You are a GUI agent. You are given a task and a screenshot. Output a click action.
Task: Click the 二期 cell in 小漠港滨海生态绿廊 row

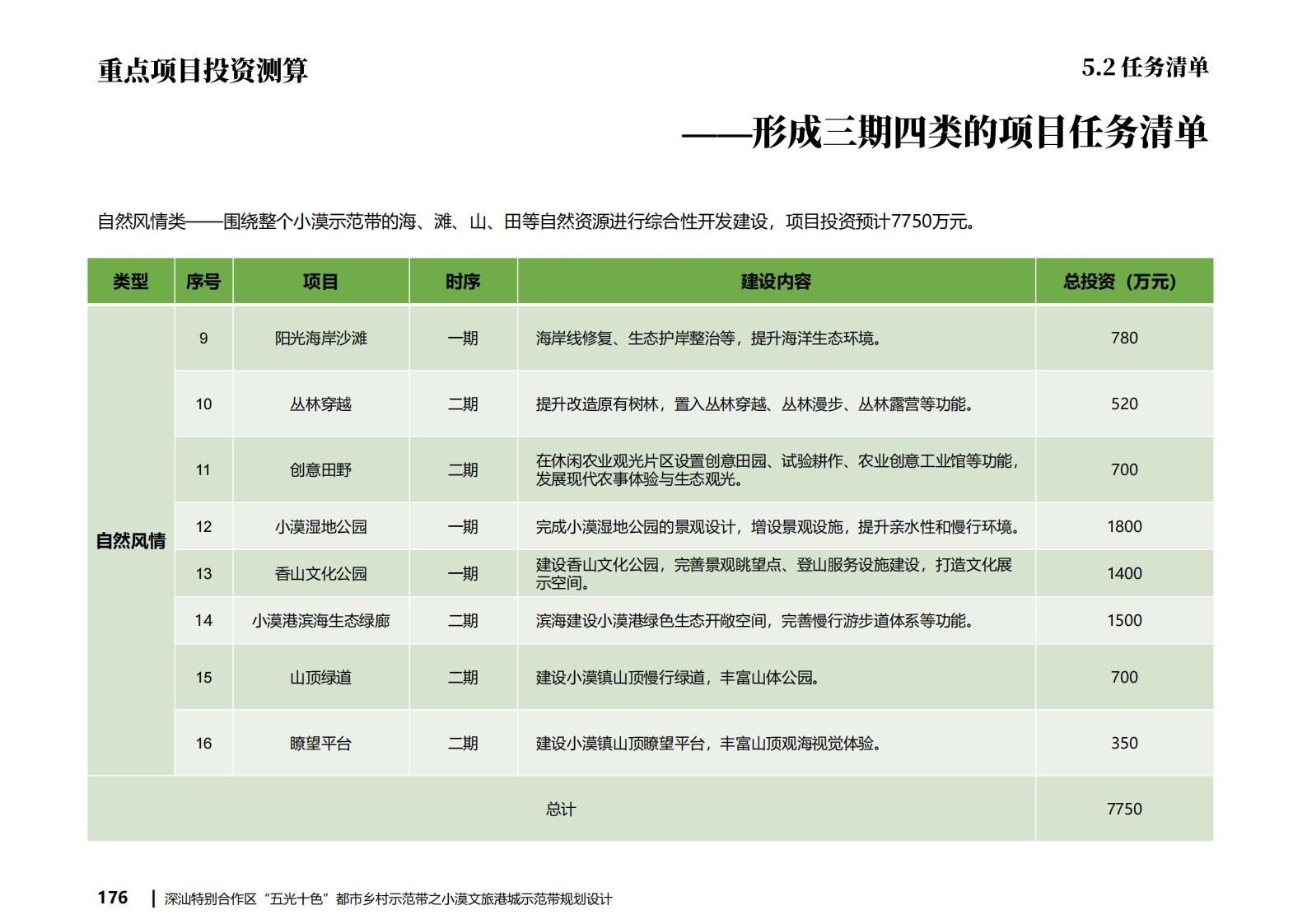pyautogui.click(x=463, y=621)
